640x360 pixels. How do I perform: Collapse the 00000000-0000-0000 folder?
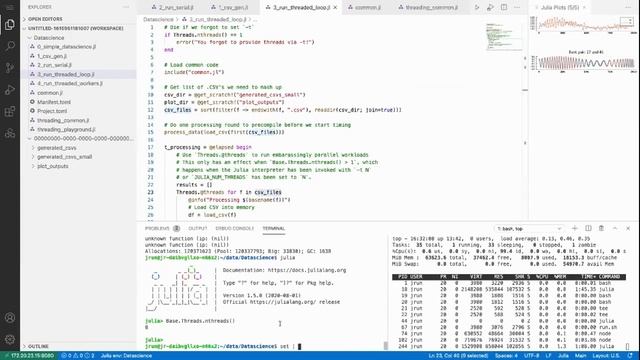click(78, 139)
